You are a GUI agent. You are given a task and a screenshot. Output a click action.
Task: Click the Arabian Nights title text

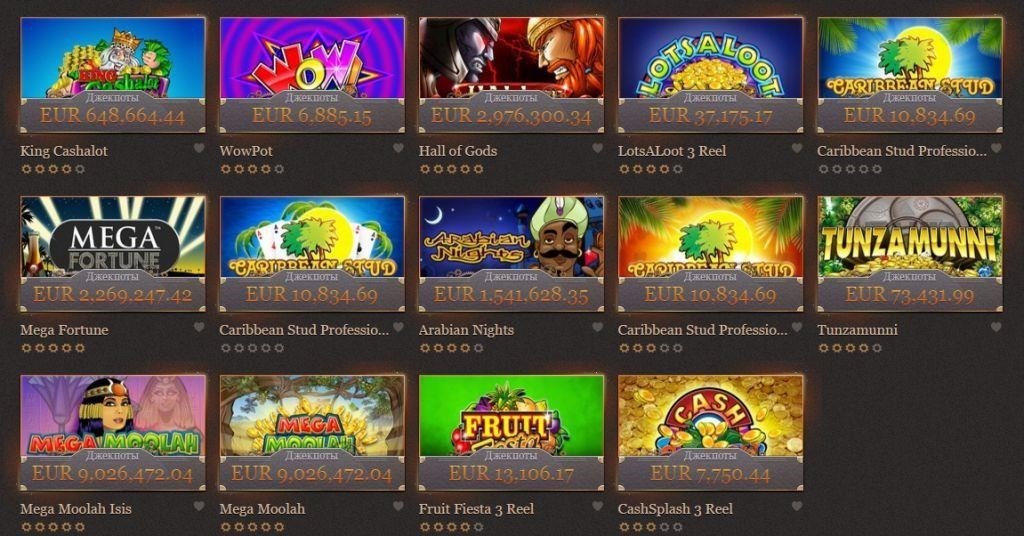(466, 330)
